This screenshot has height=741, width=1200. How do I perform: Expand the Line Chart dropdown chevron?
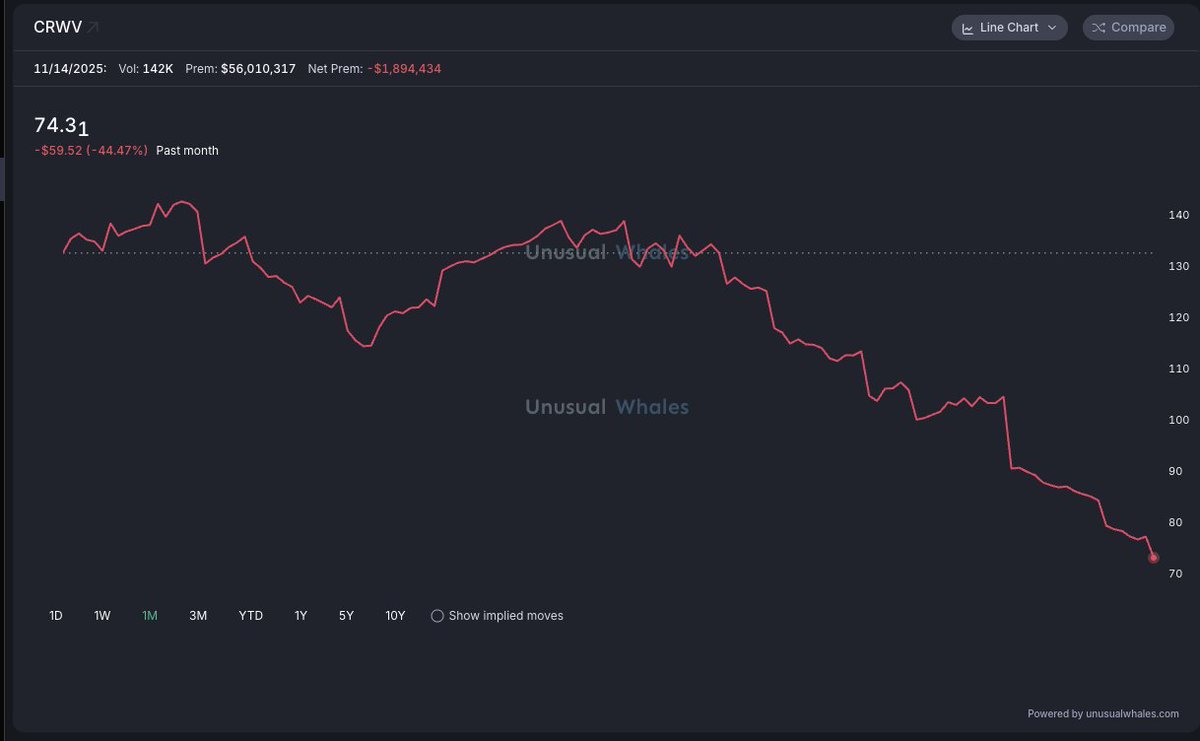(x=1052, y=28)
